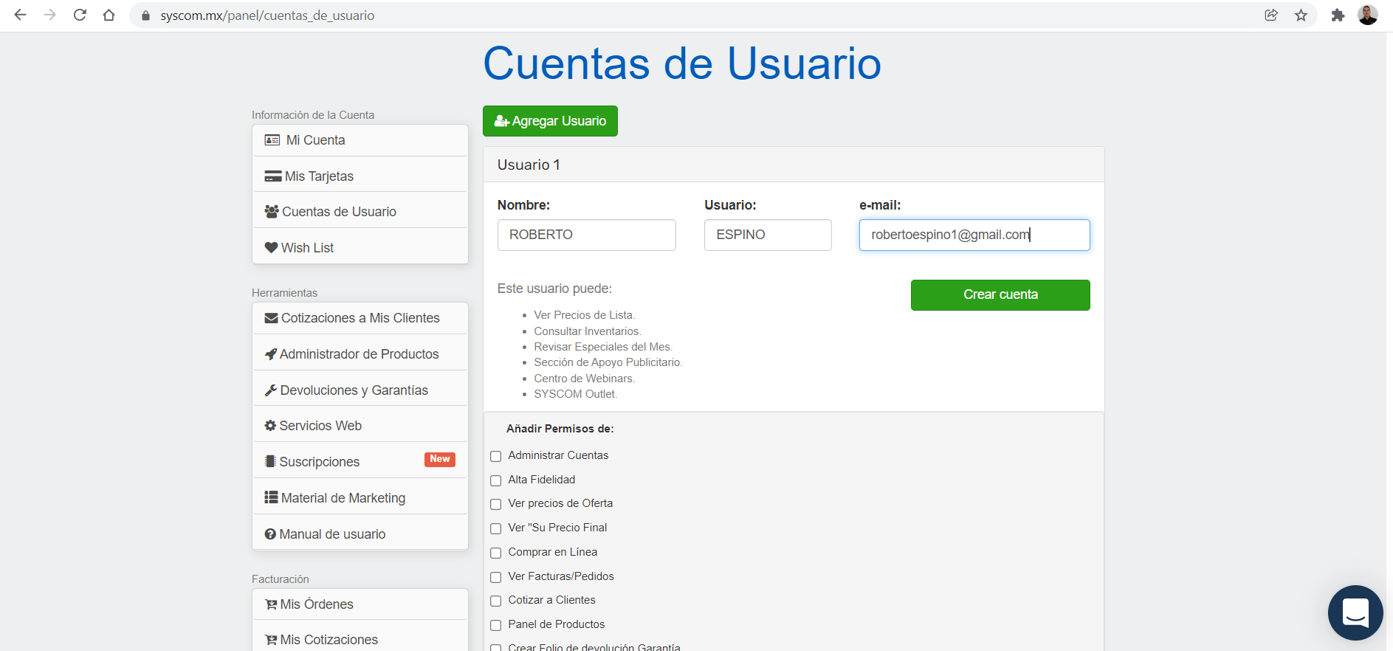Open the browser extensions puzzle icon
Viewport: 1393px width, 651px height.
[x=1337, y=15]
